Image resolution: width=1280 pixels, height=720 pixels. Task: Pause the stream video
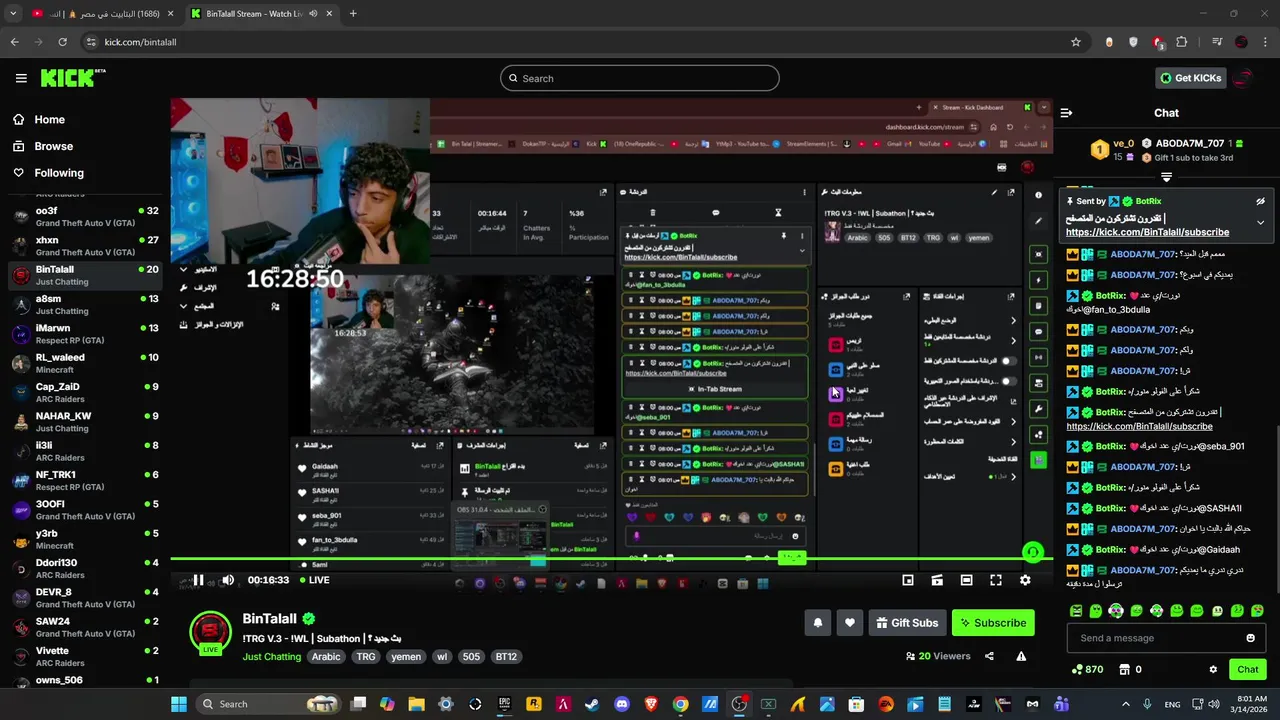[x=198, y=580]
